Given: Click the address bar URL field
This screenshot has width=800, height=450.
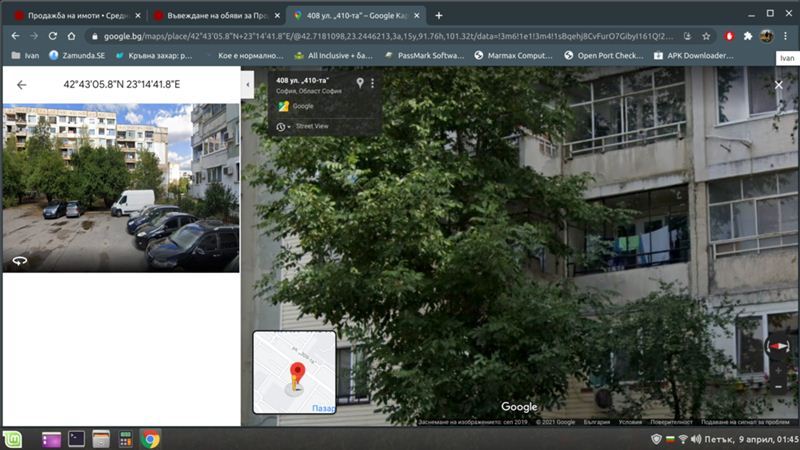Looking at the screenshot, I should click(x=400, y=35).
